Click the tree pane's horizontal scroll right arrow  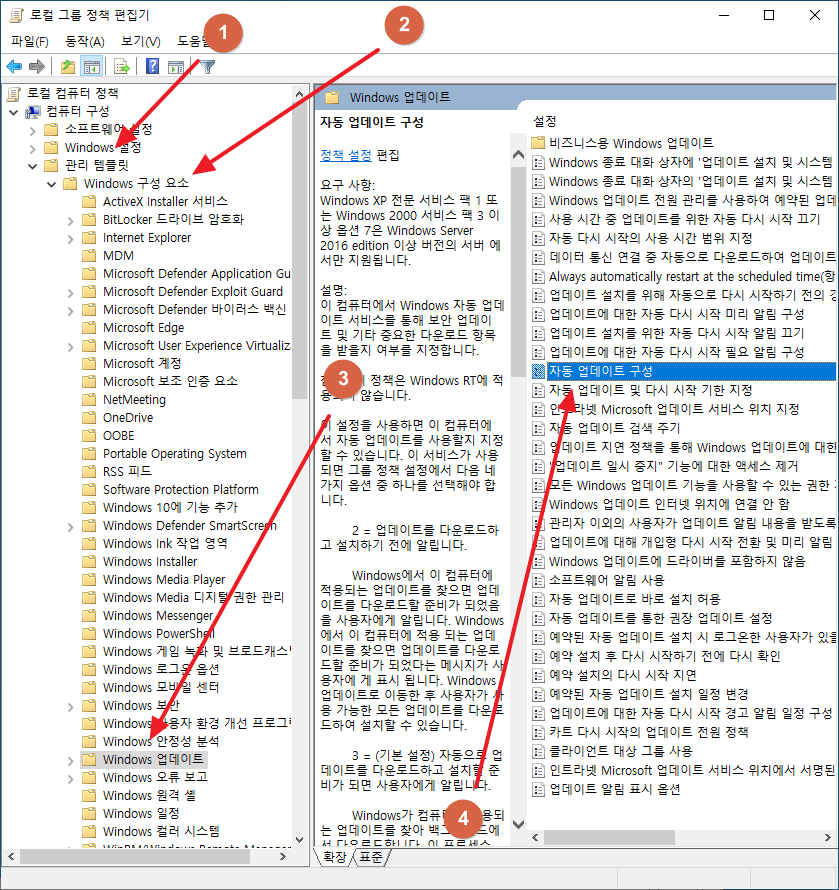(x=283, y=857)
